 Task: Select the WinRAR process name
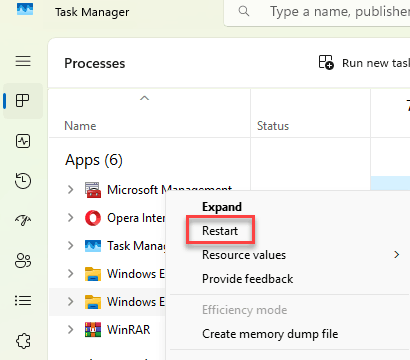[129, 330]
